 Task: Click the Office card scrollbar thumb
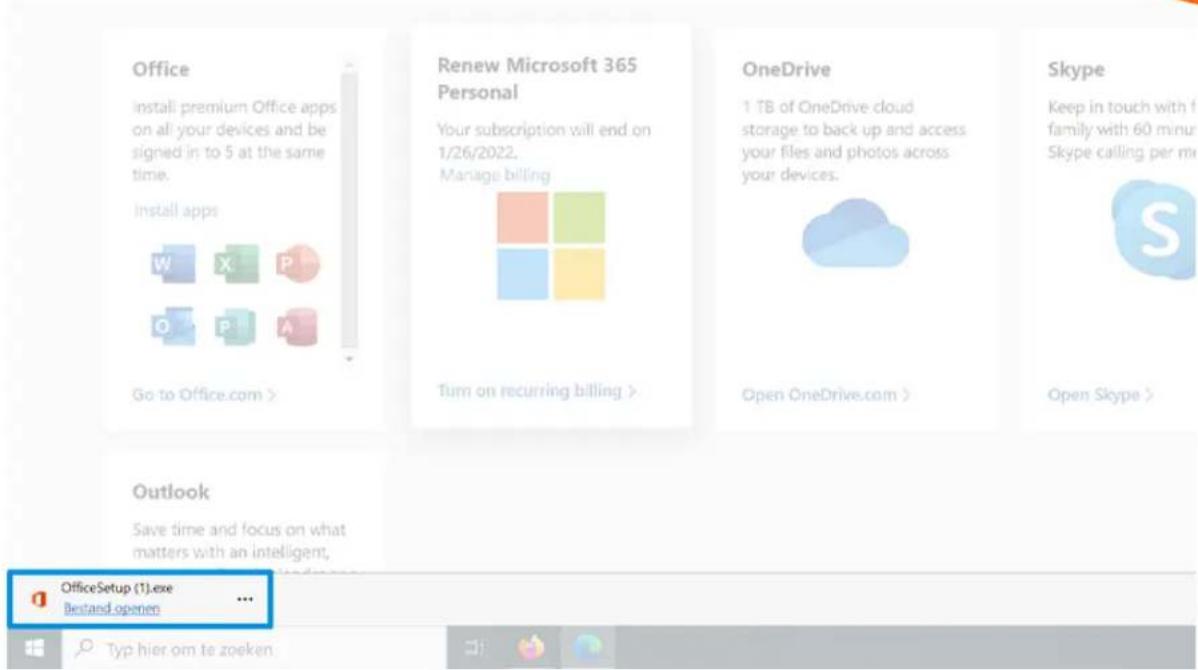349,209
